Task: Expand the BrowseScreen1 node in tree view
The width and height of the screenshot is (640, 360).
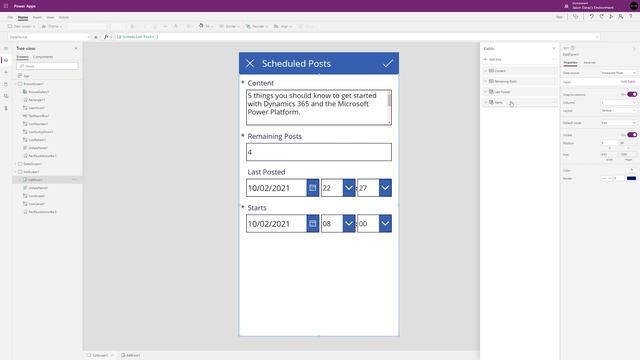Action: point(16,84)
